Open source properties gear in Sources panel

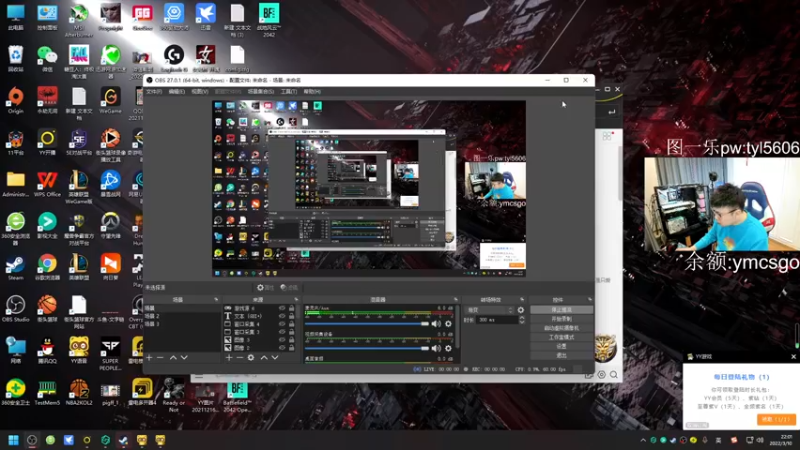coord(251,358)
